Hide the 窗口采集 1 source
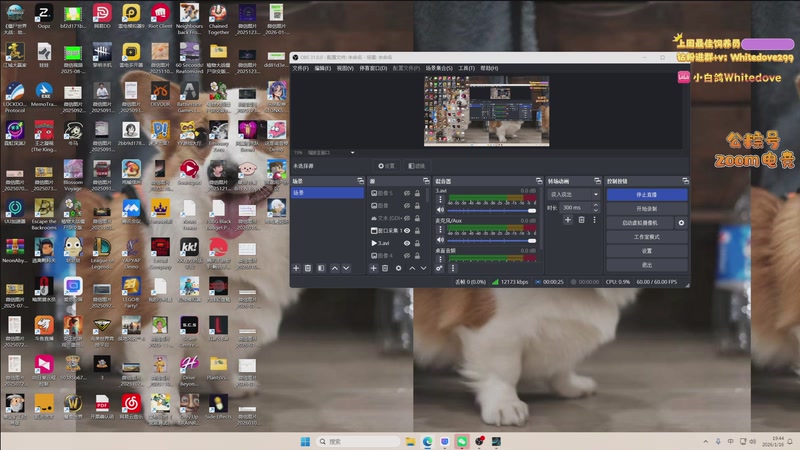Screen dimensions: 800x450 pos(407,231)
